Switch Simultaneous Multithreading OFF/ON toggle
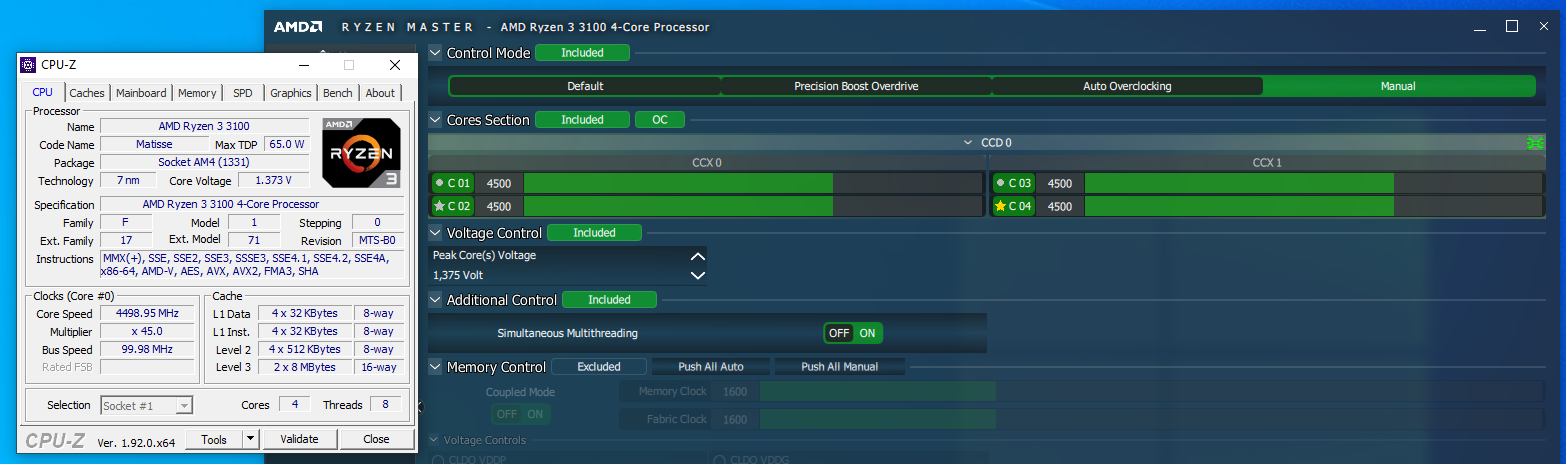Viewport: 1566px width, 464px height. coord(853,333)
